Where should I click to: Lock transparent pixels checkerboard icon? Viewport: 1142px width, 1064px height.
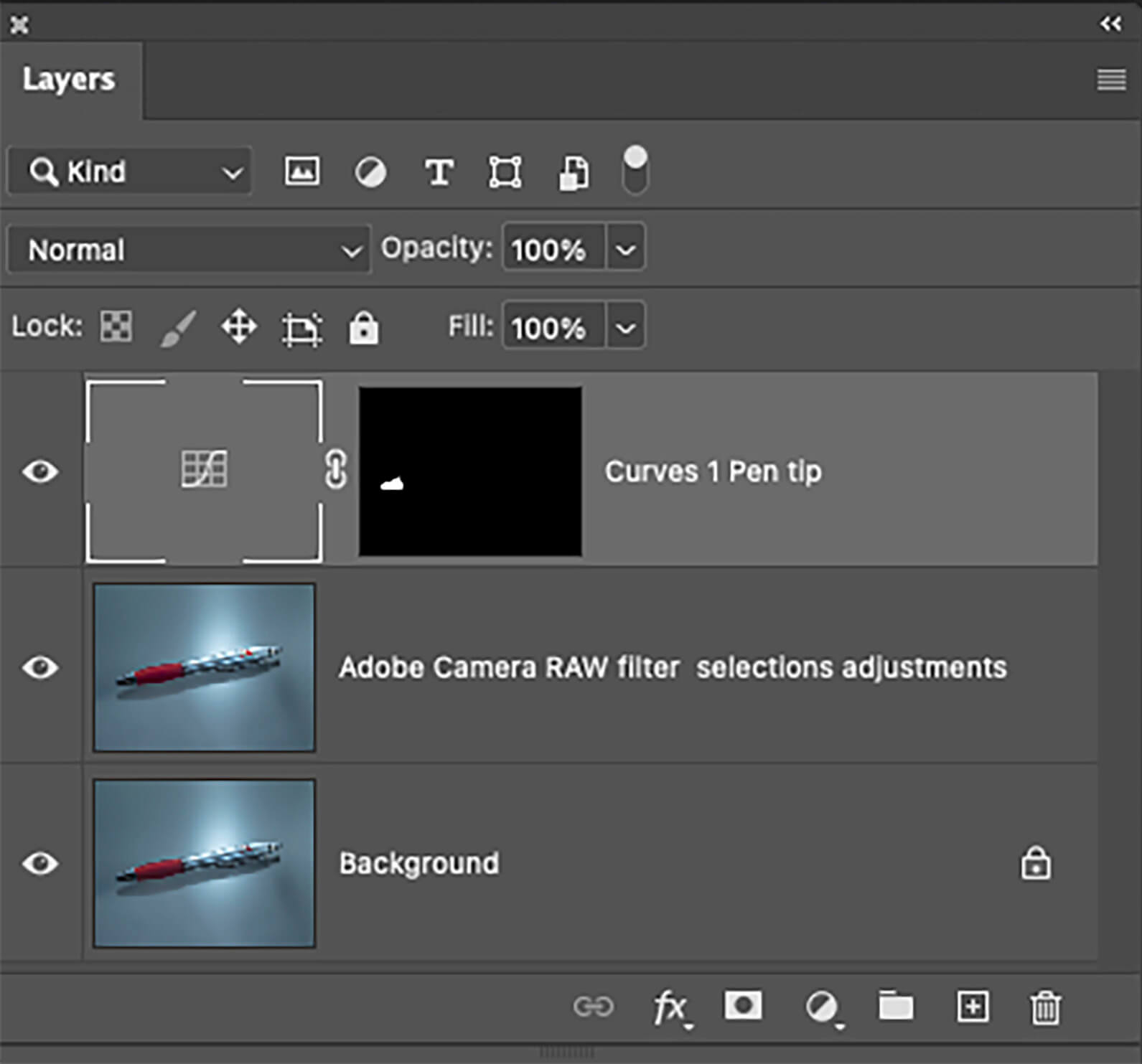pos(116,327)
